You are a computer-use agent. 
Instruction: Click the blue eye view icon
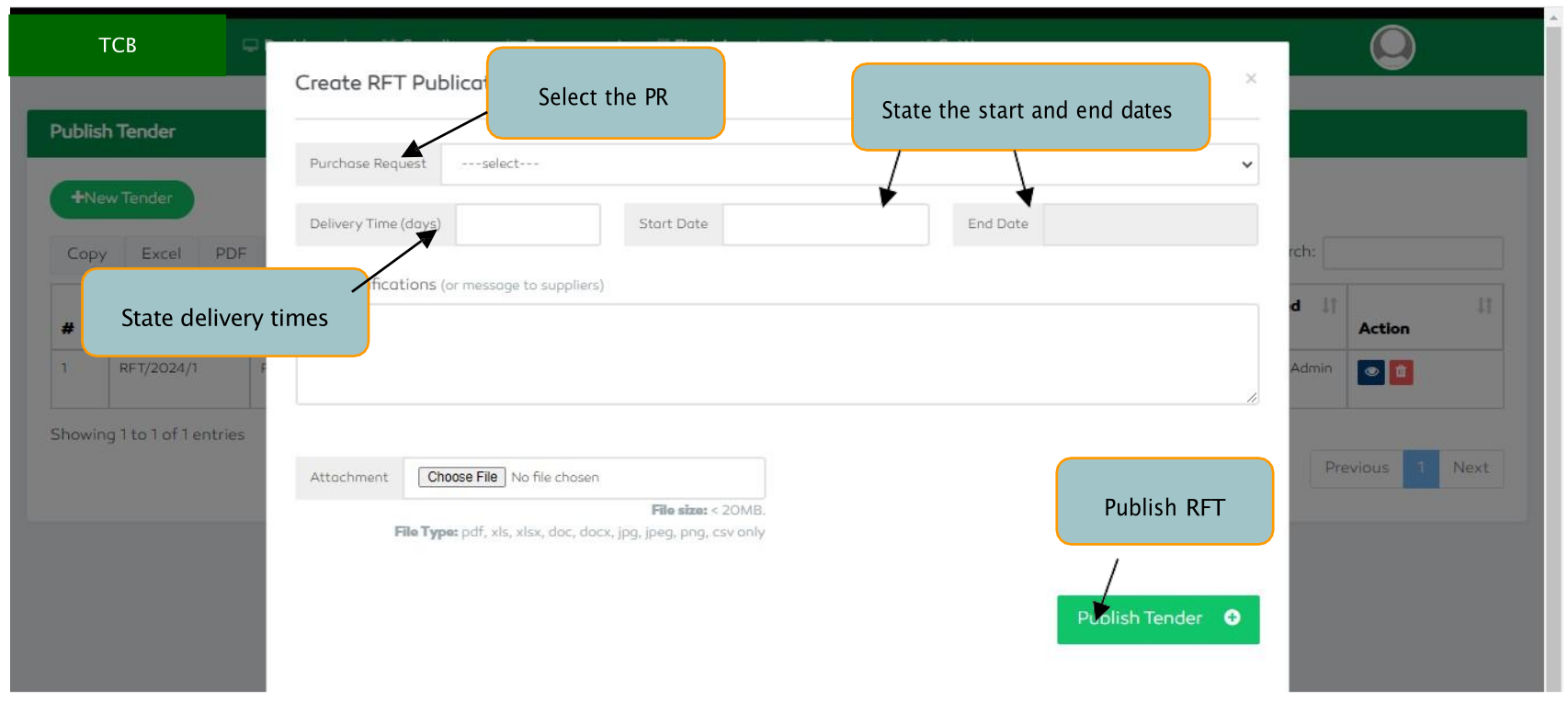coord(1370,372)
